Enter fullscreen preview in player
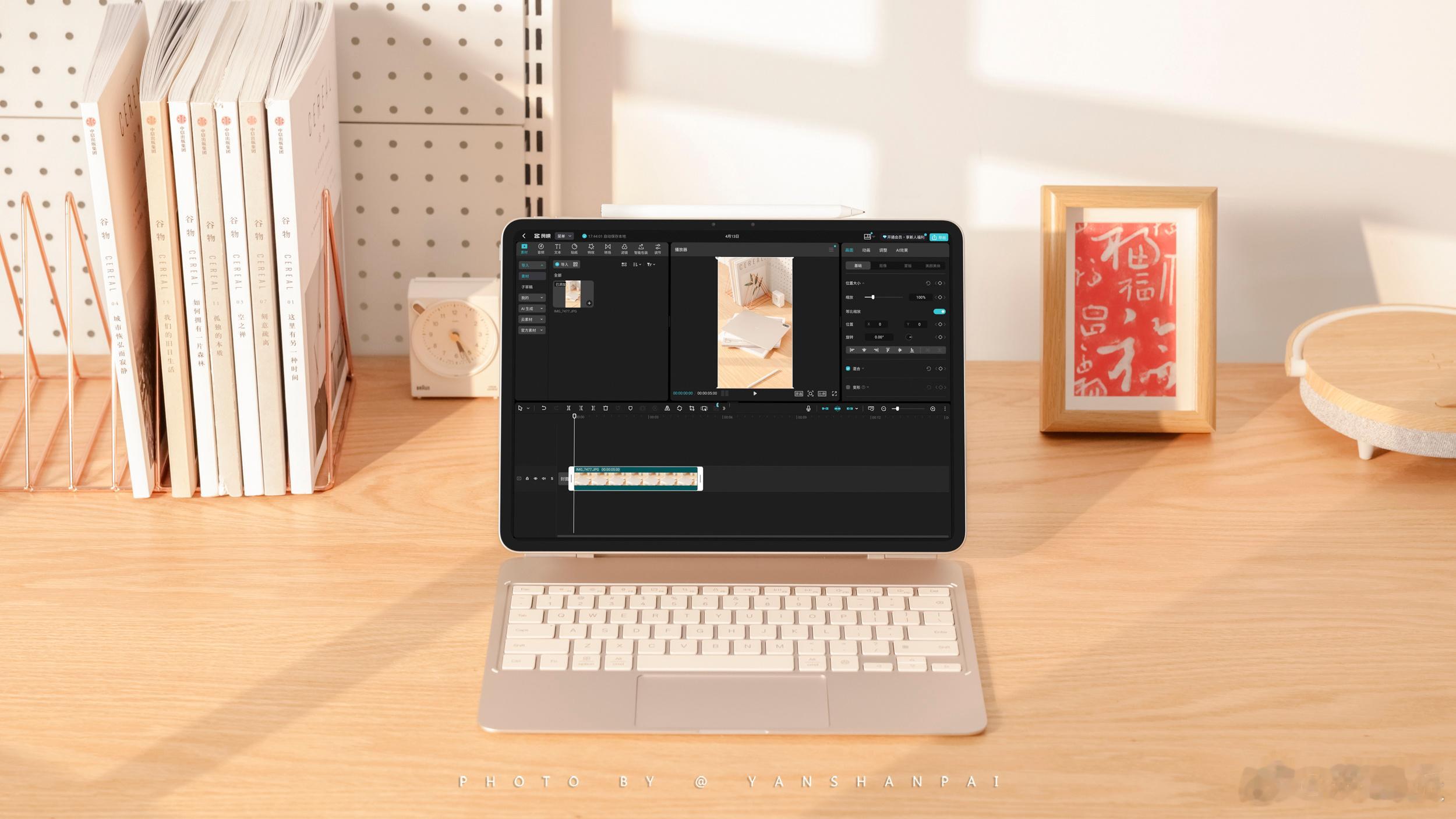 834,394
